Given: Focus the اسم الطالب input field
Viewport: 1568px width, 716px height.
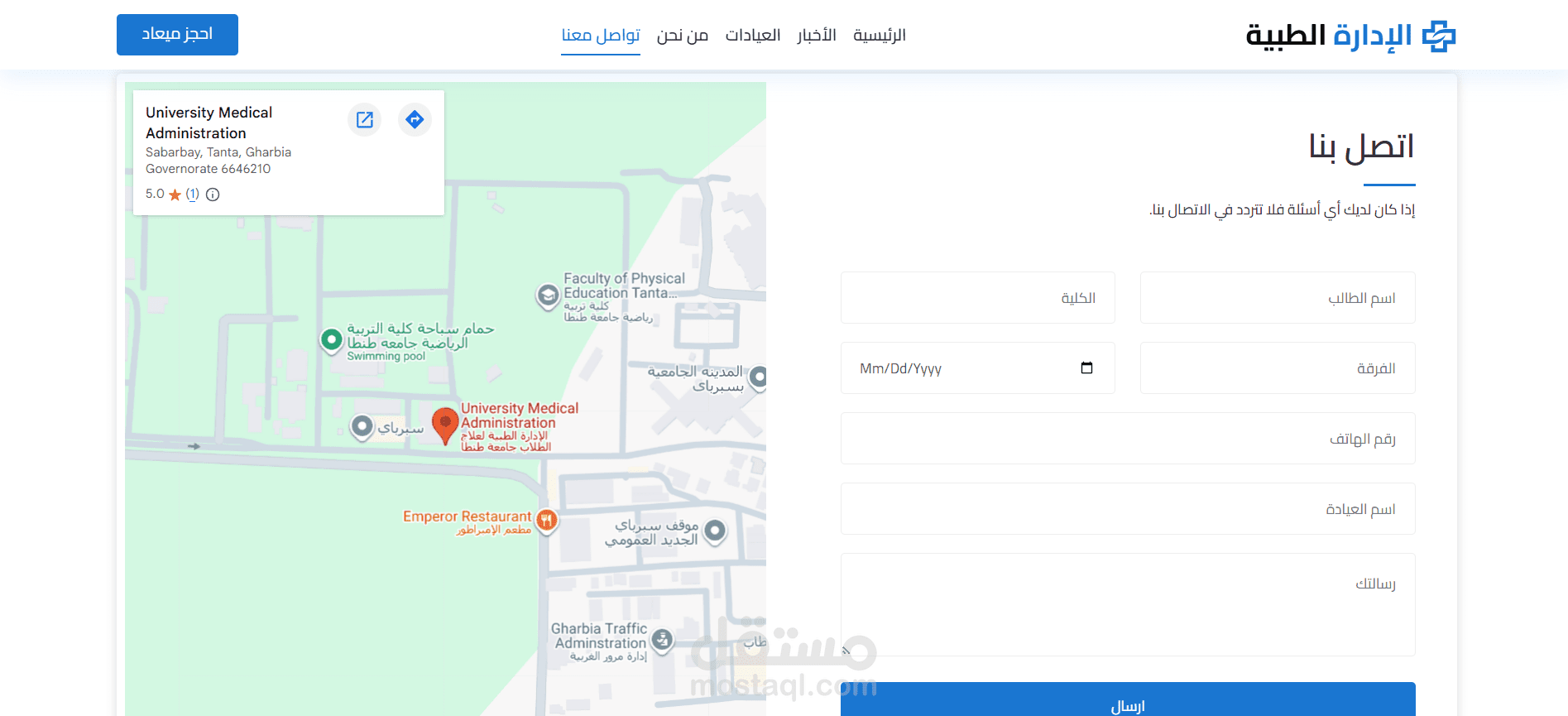Looking at the screenshot, I should point(1278,298).
